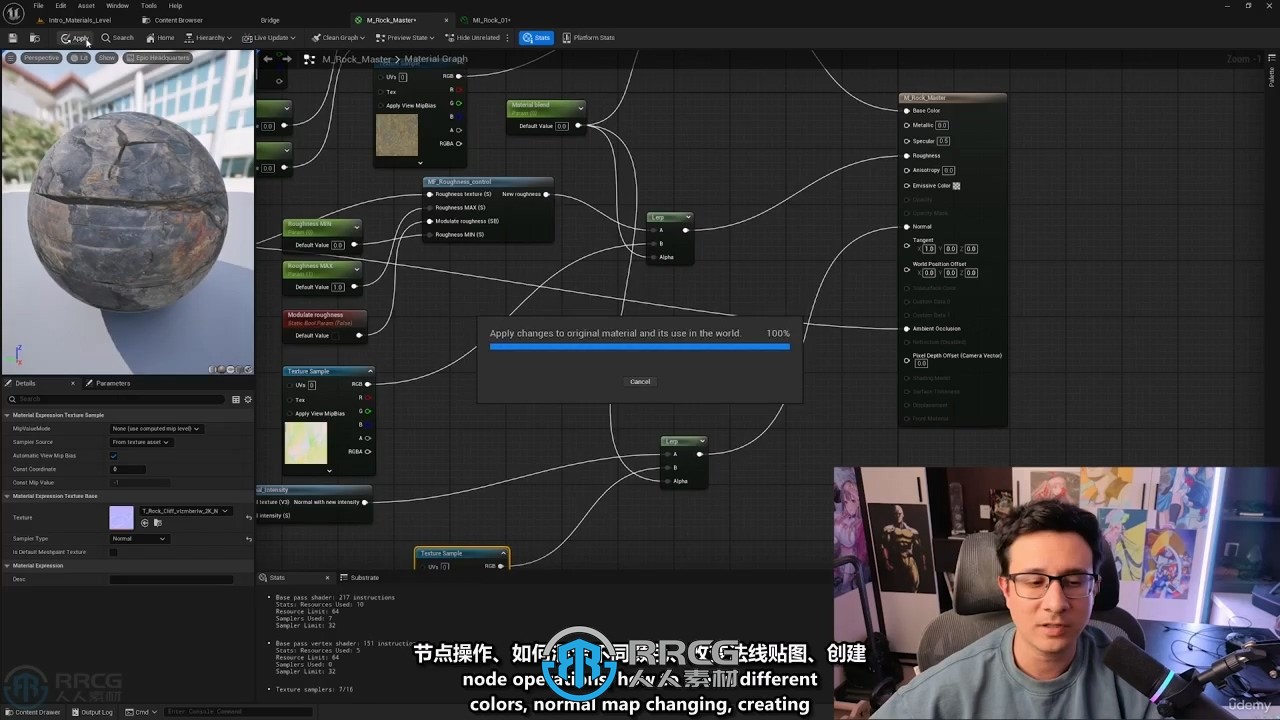
Task: Switch to the Parameters panel tab
Action: coord(107,383)
